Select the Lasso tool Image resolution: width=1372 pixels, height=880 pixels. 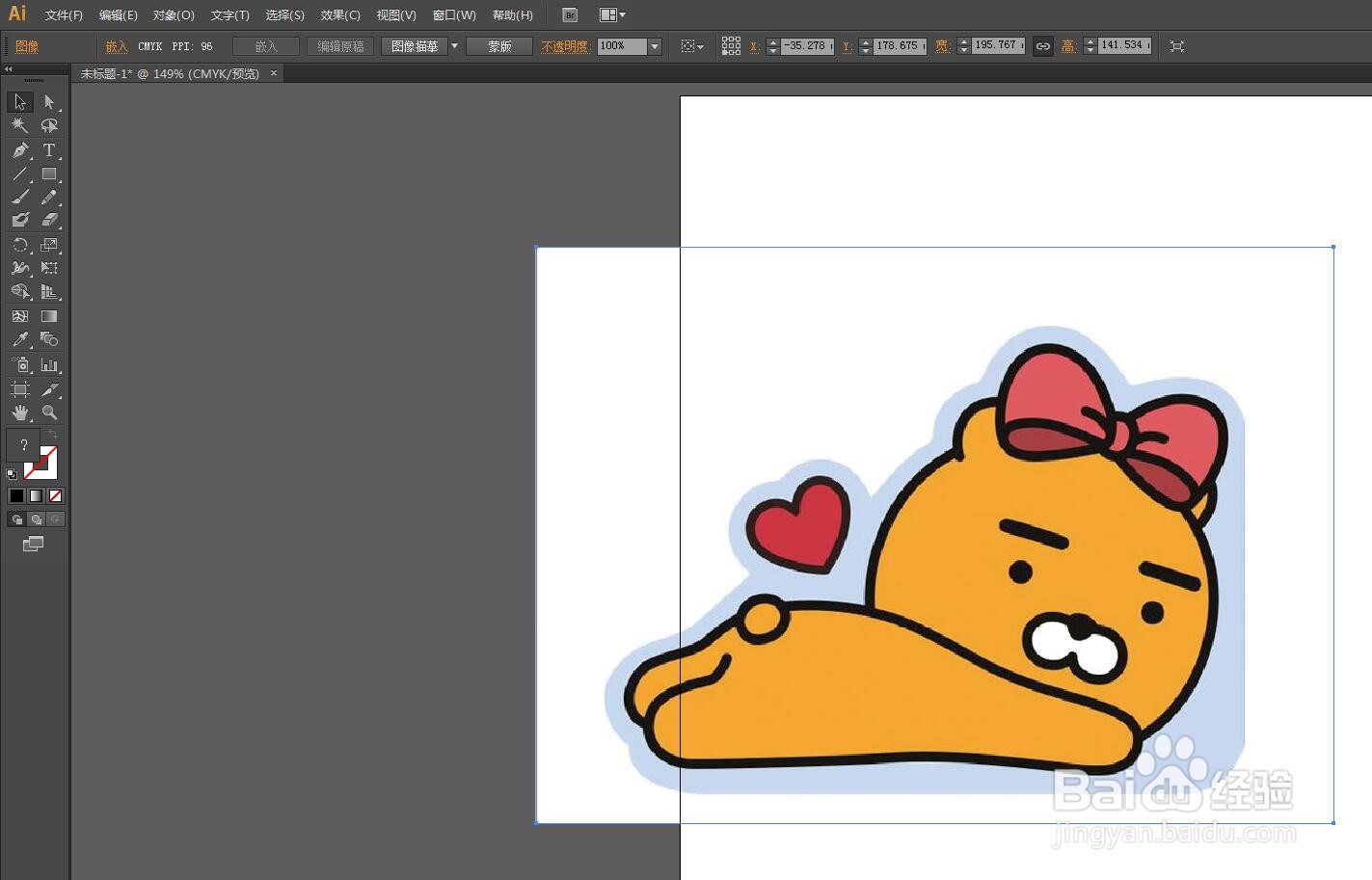tap(49, 125)
